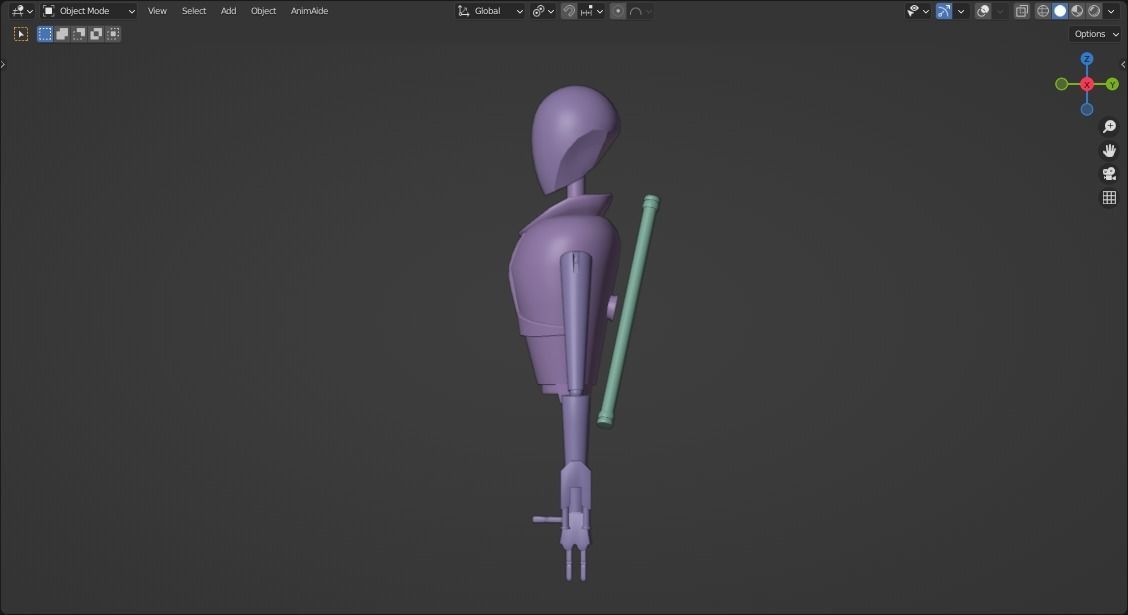Click the zoom view magnifier icon
The width and height of the screenshot is (1128, 615).
(1109, 127)
